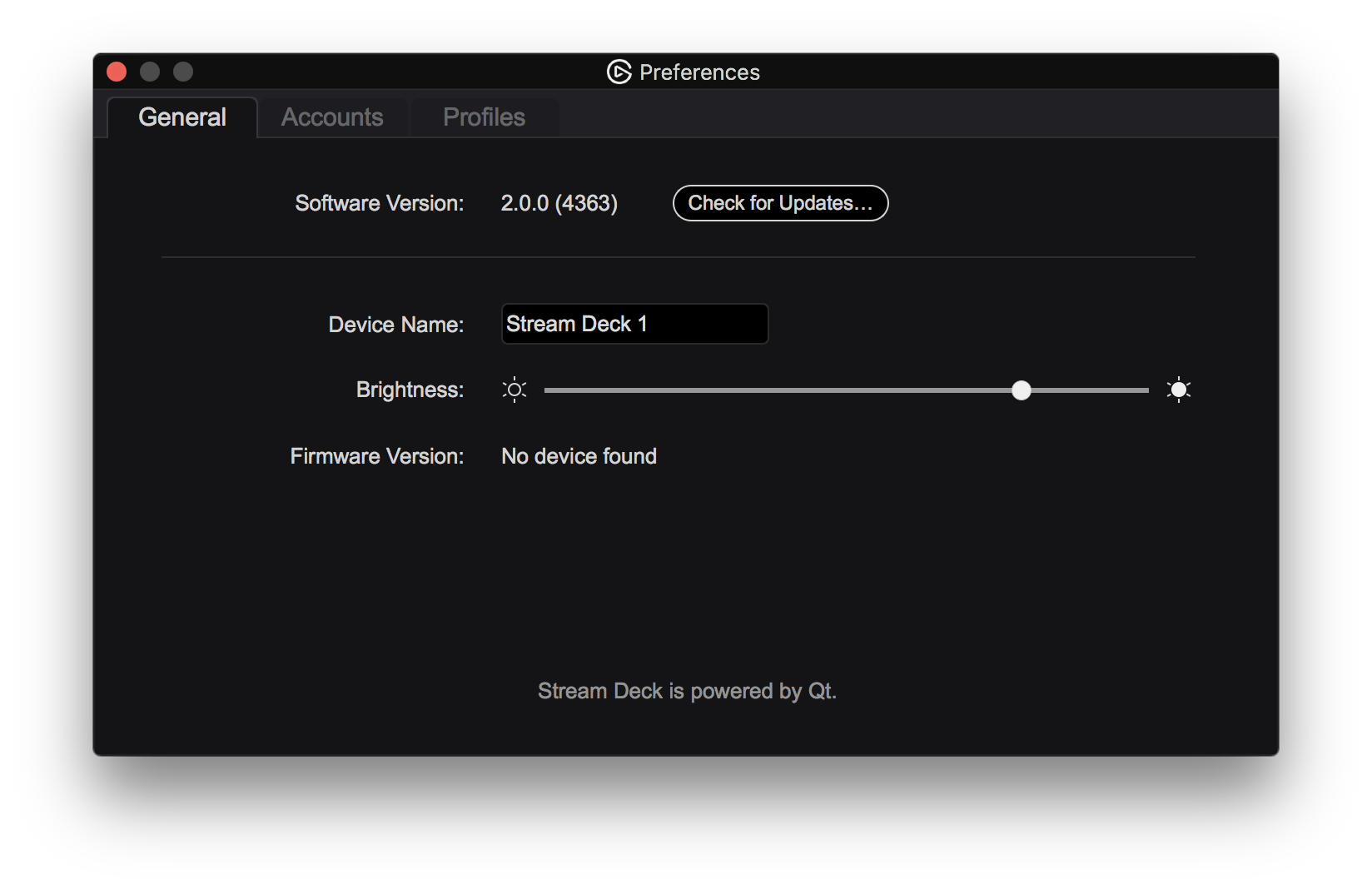1372x889 pixels.
Task: Select the General tab
Action: tap(182, 117)
